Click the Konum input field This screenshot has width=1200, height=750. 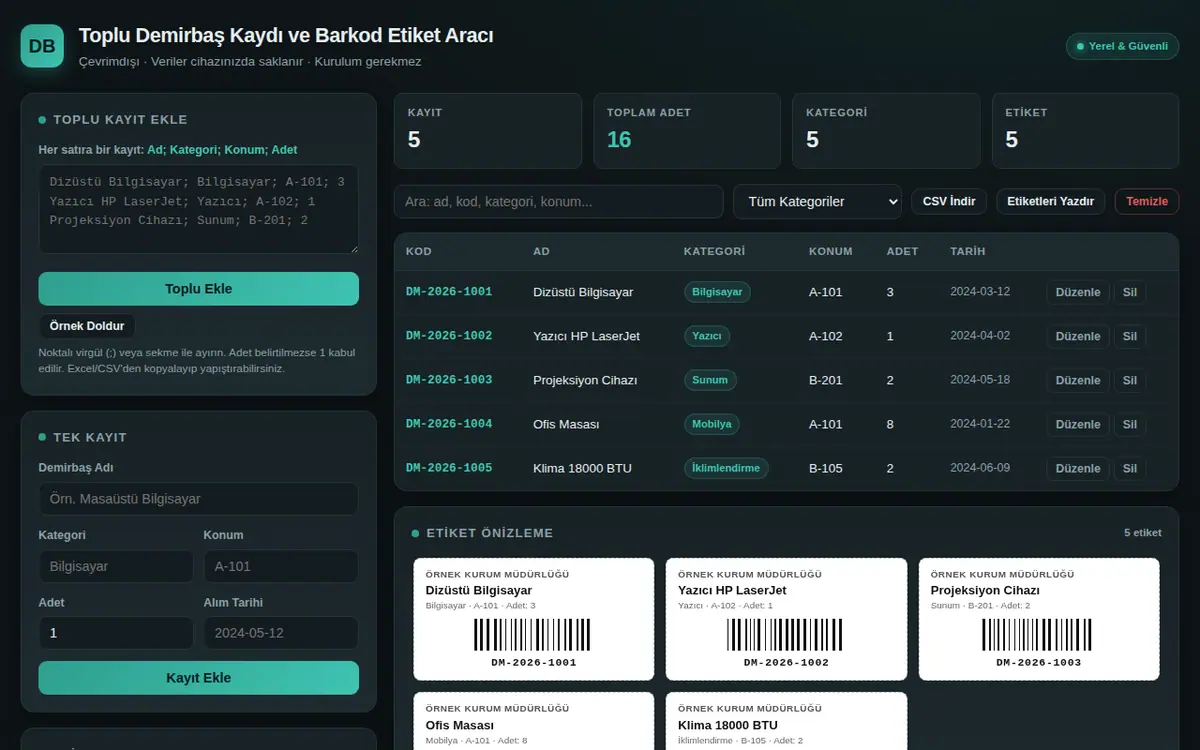(281, 566)
